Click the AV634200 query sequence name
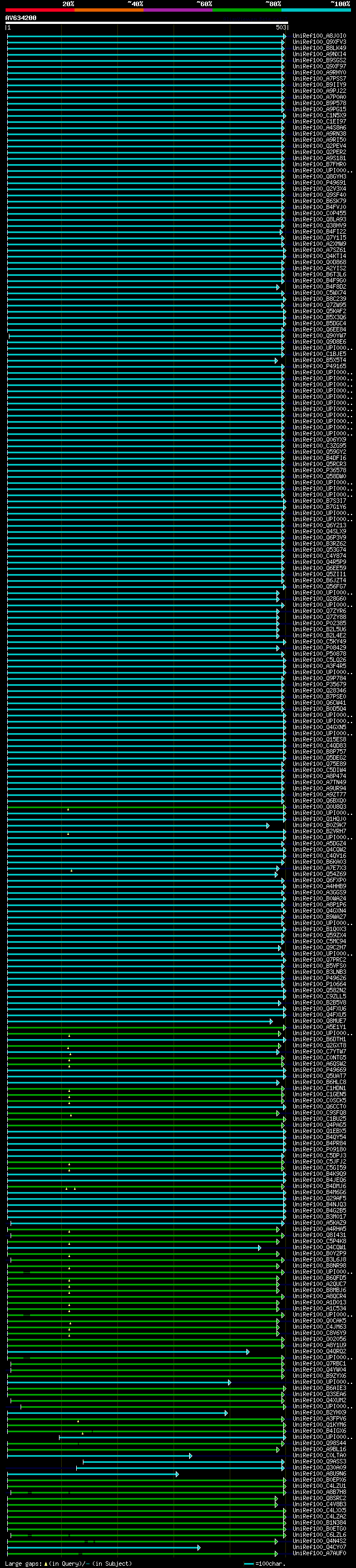 click(21, 18)
